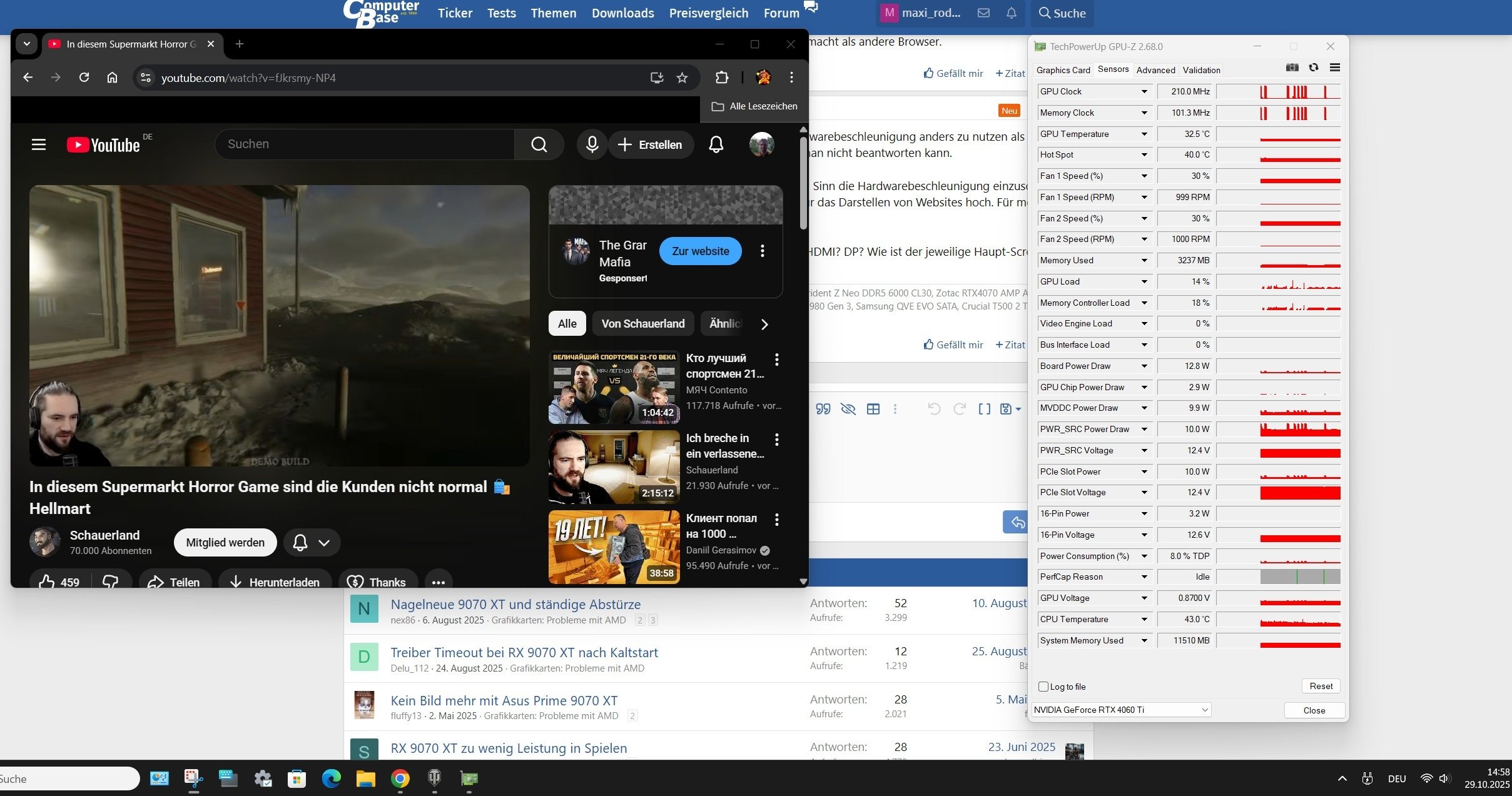The height and width of the screenshot is (796, 1512).
Task: Toggle the channel notification bell dropdown
Action: [312, 542]
